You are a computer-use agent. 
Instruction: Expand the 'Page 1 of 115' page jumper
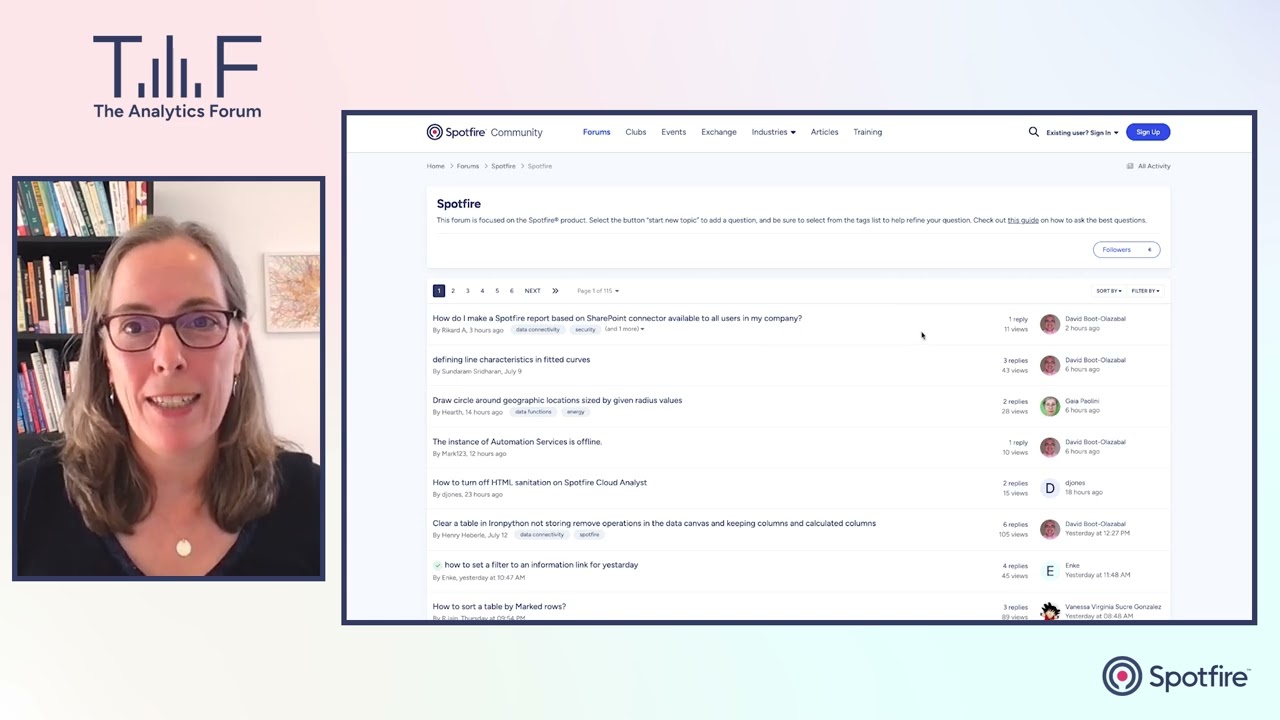point(597,291)
